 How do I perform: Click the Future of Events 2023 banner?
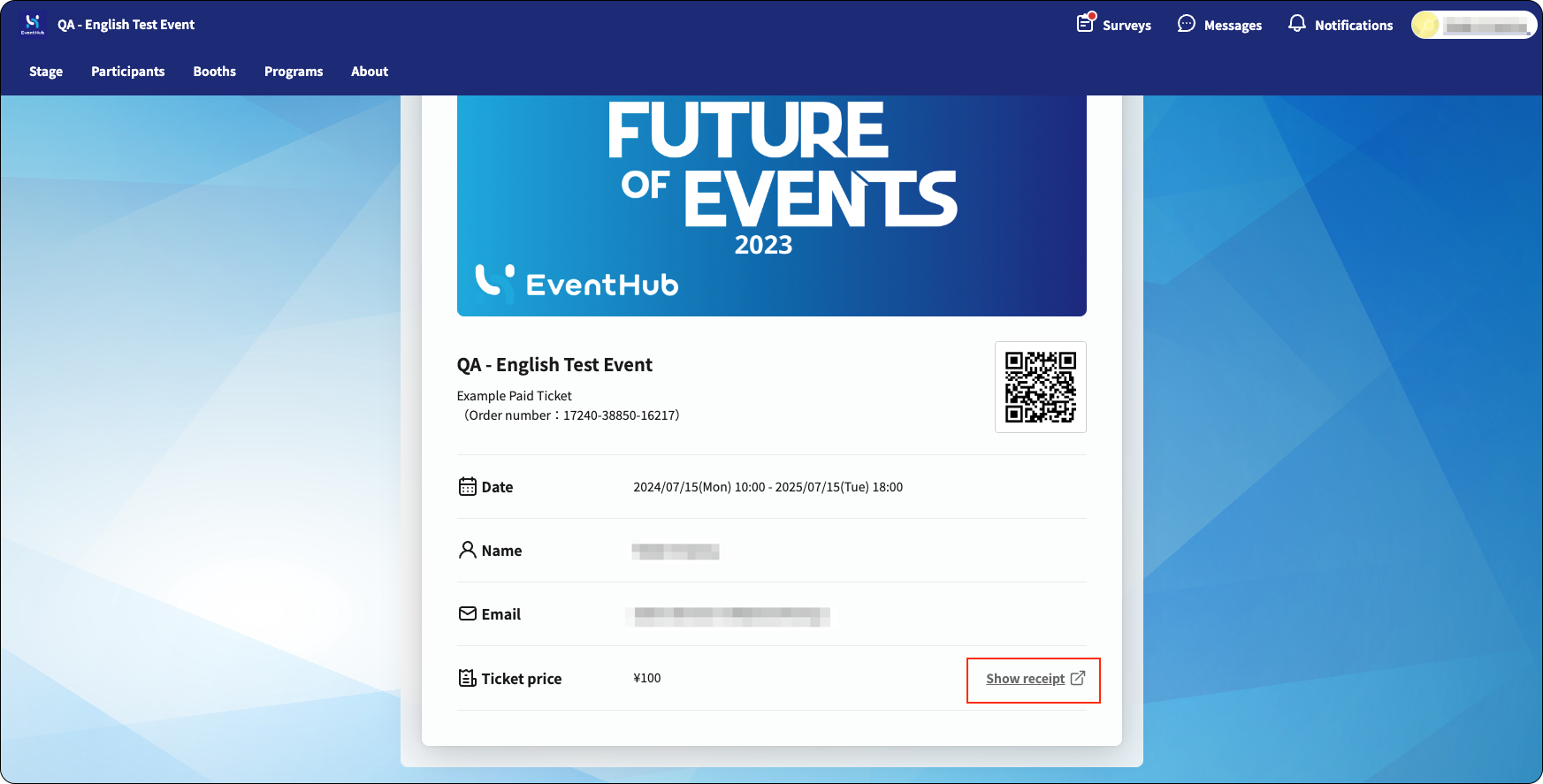(772, 206)
